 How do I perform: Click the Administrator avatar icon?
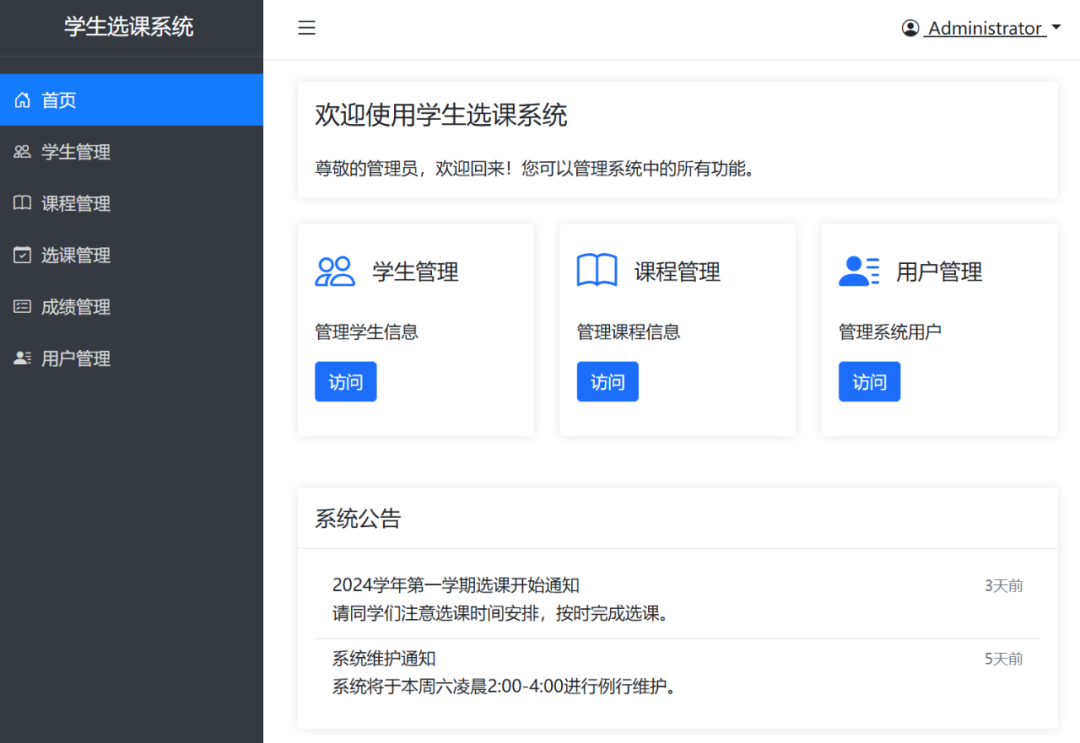coord(910,27)
